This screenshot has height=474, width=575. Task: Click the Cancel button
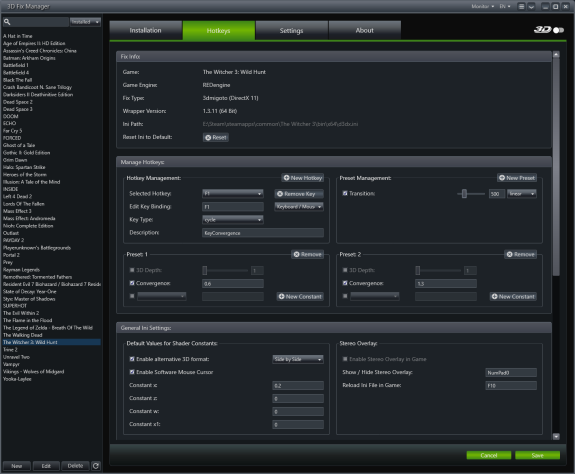coord(488,455)
